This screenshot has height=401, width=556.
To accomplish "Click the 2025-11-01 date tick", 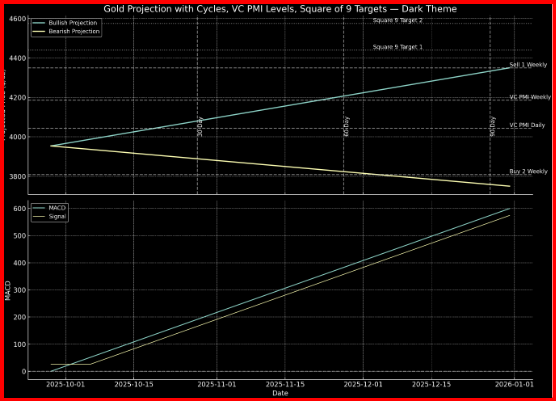I will 217,385.
